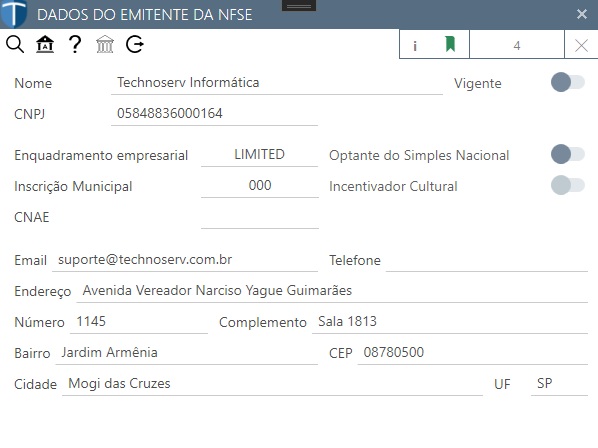Toggle Optante do Simples Nacional switch

coord(567,154)
